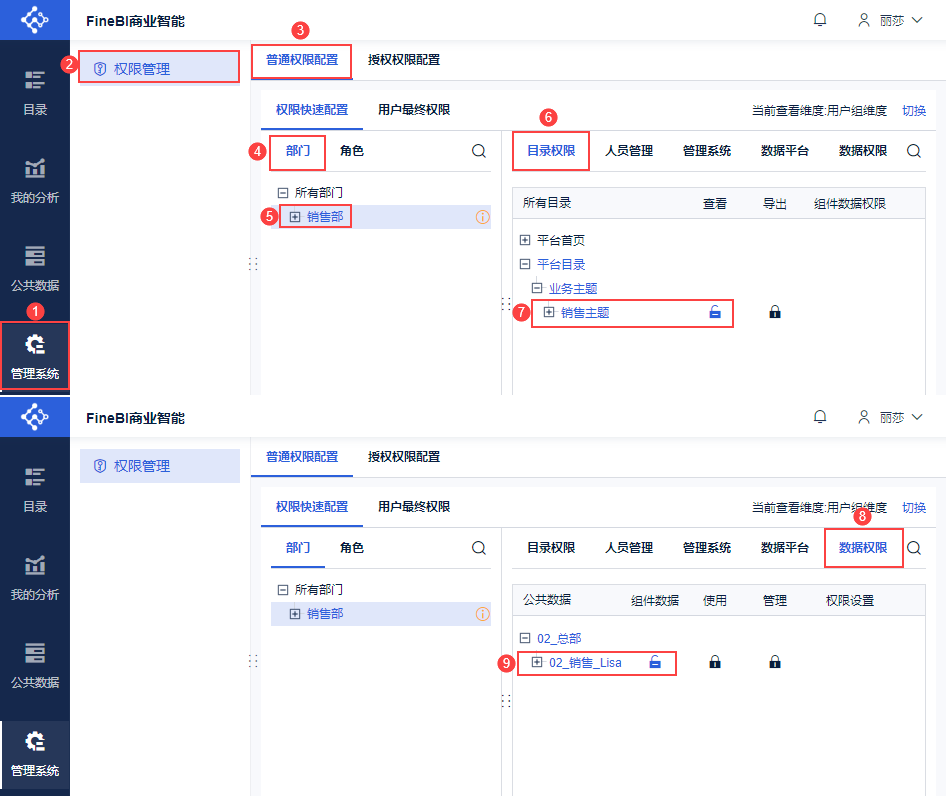The height and width of the screenshot is (796, 946).
Task: Open 权限快速配置 tab in lower screenshot
Action: coord(312,507)
